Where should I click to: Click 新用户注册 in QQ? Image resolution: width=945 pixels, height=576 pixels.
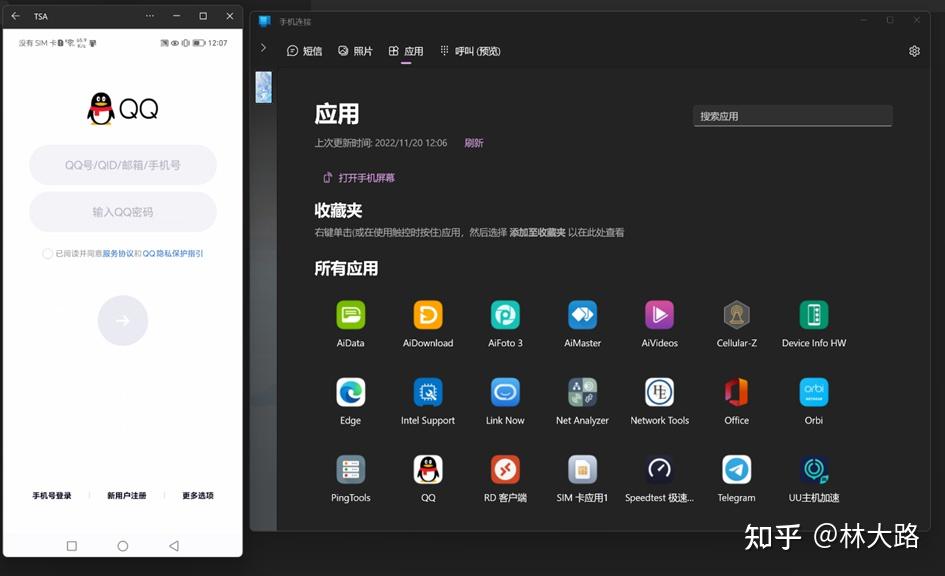(x=127, y=495)
